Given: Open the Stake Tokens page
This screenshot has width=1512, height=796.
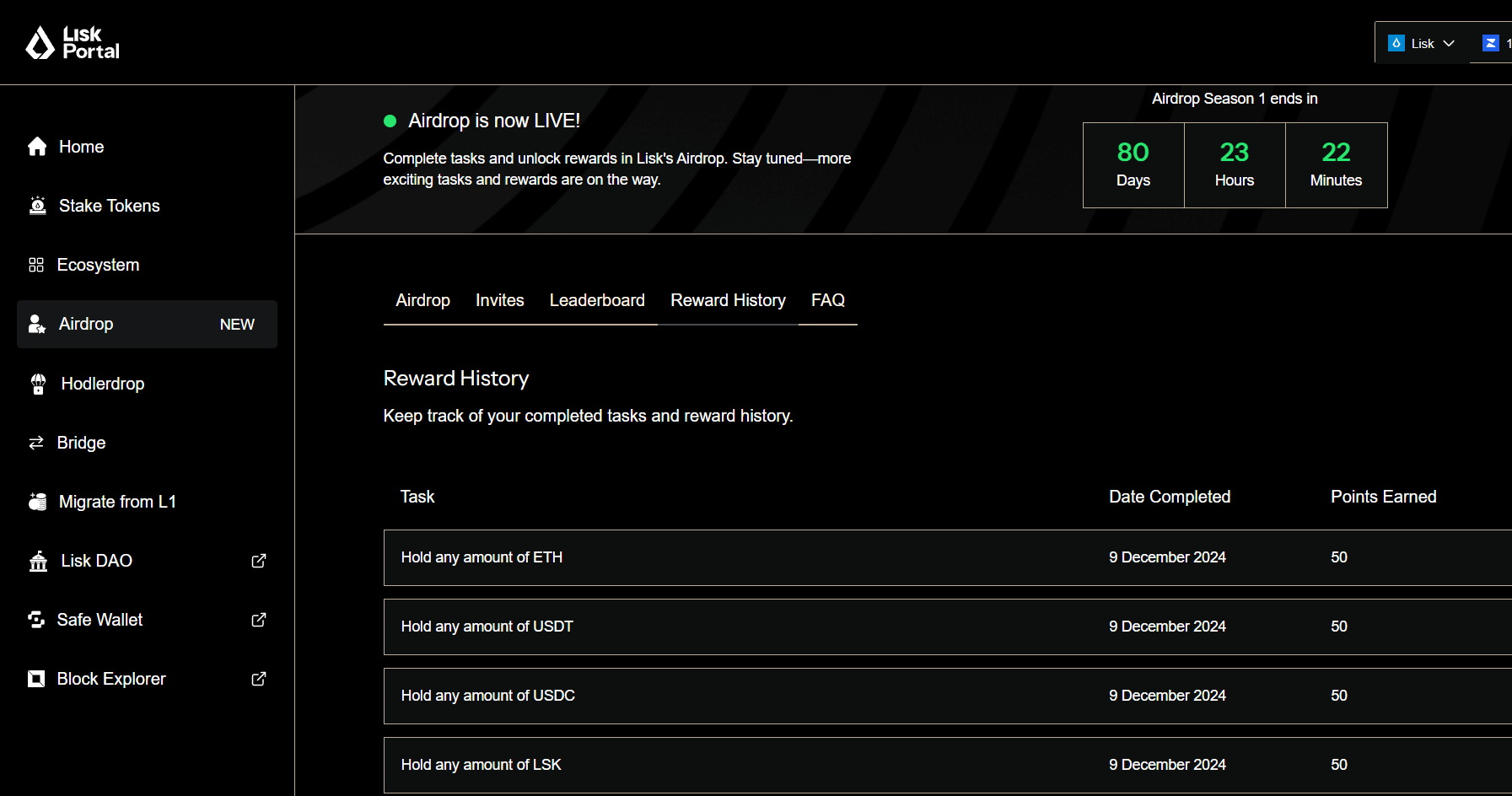Looking at the screenshot, I should pos(109,206).
